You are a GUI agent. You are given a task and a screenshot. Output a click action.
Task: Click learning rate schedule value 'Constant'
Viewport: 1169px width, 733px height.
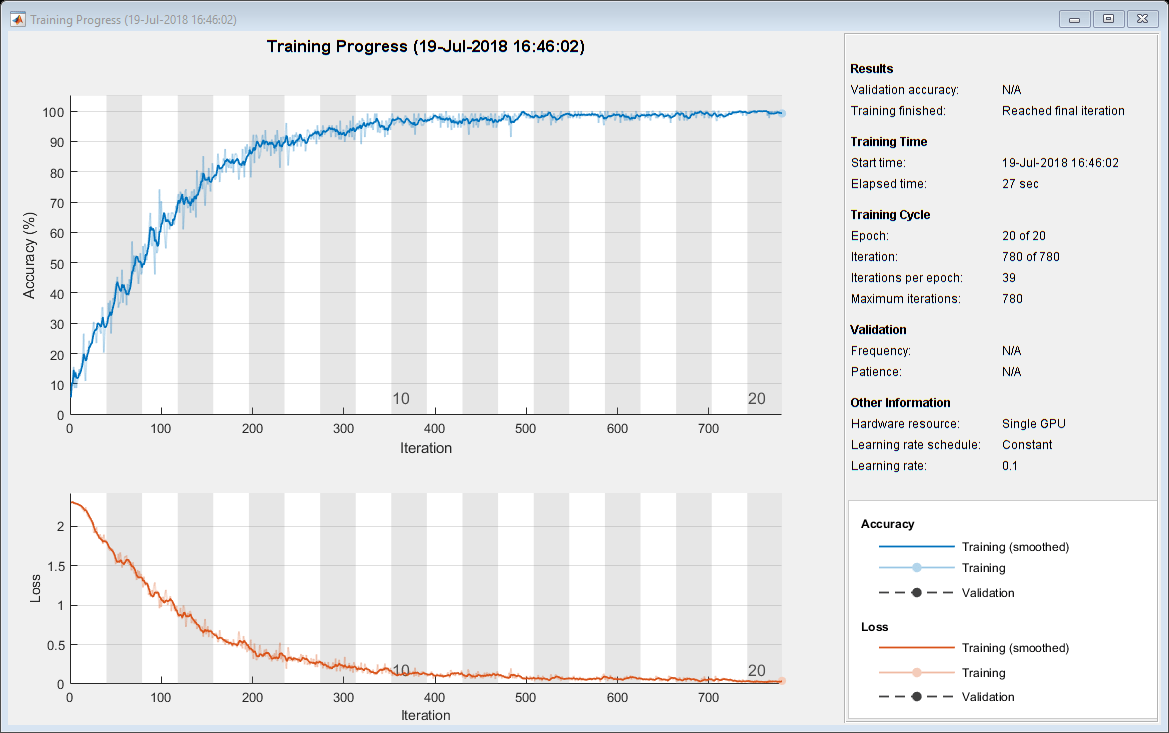[x=1027, y=445]
